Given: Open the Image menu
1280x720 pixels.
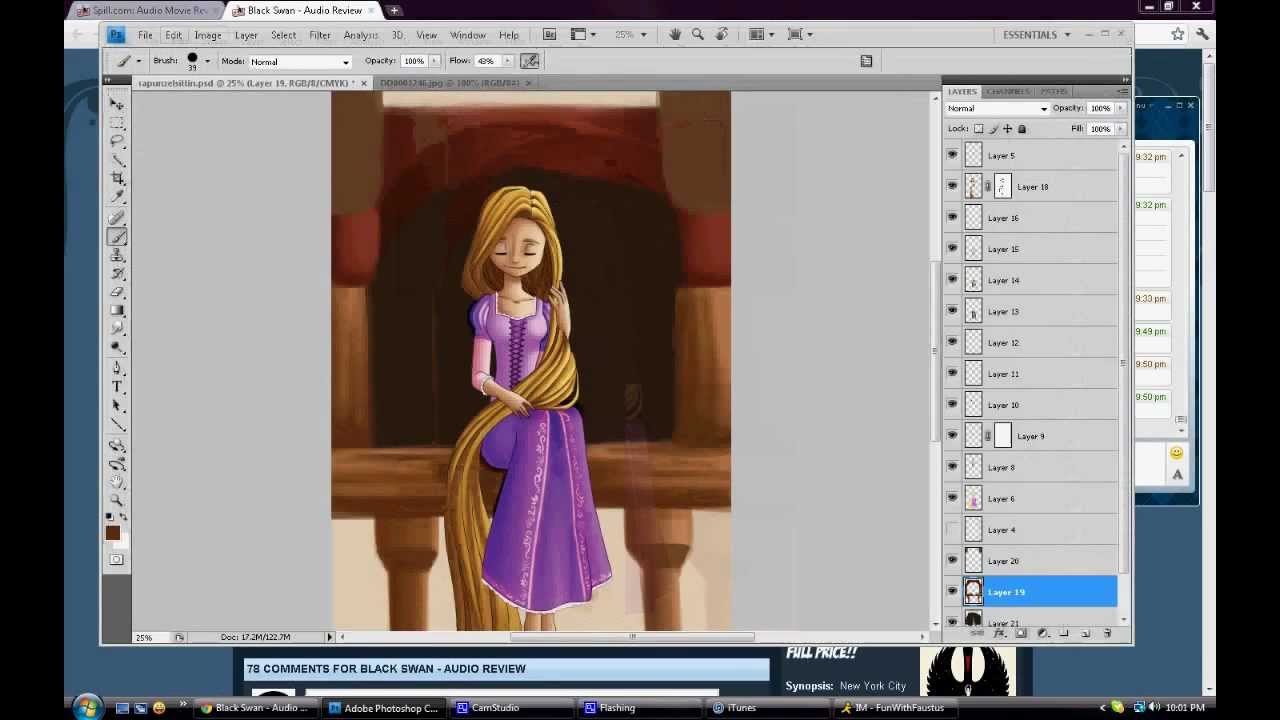Looking at the screenshot, I should pyautogui.click(x=208, y=35).
